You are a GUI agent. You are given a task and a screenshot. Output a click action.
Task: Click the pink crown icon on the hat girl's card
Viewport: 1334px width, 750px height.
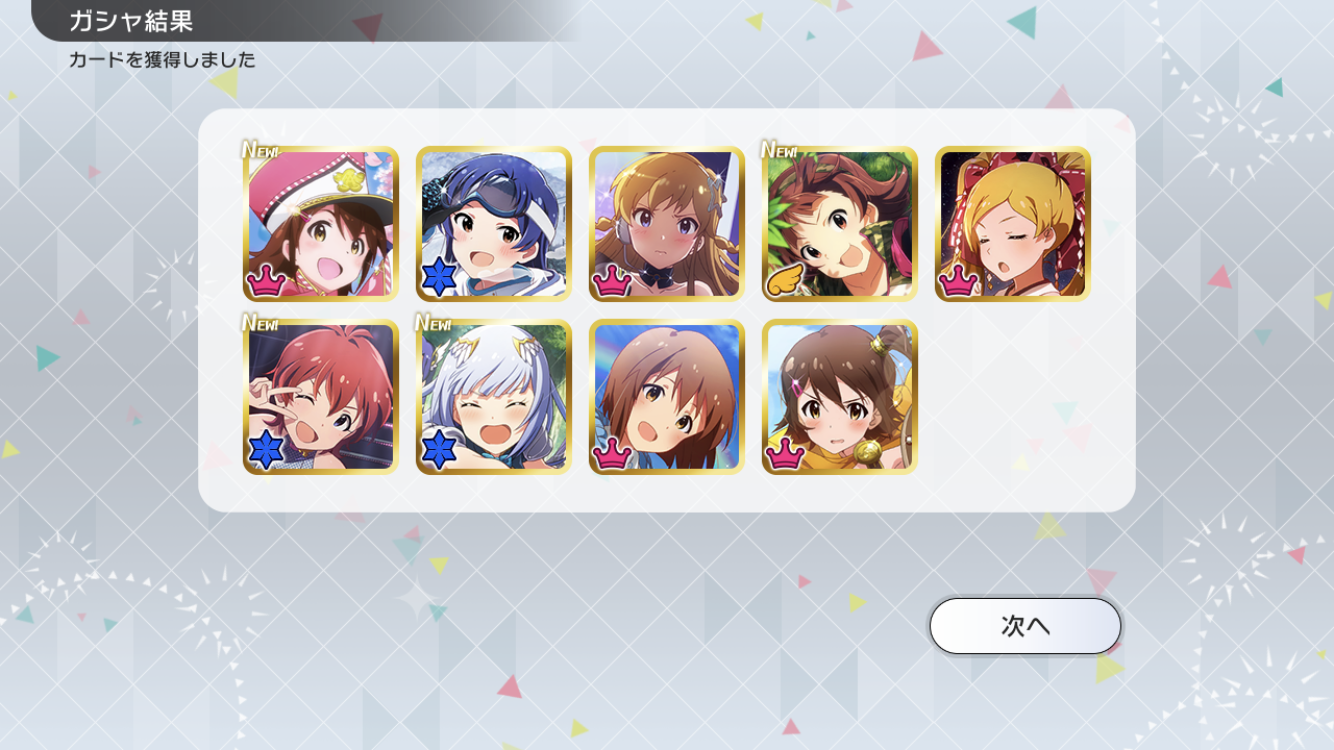click(x=266, y=281)
